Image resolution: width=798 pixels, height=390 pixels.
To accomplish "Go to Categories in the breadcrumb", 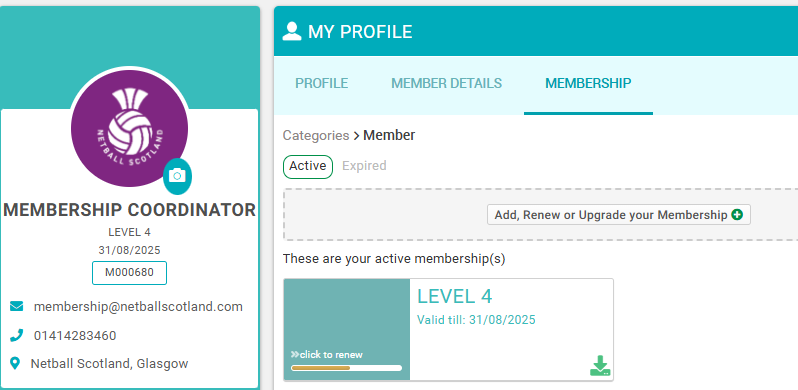I will [x=316, y=135].
